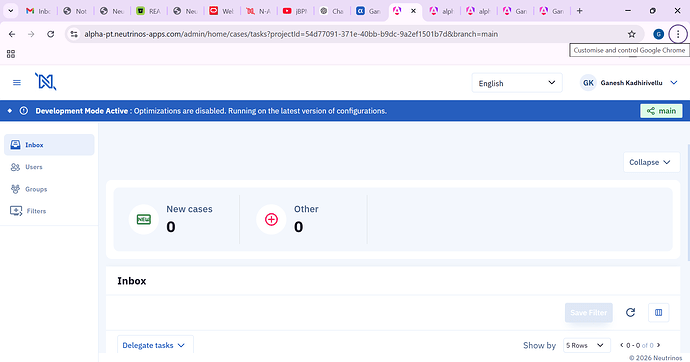Open the 5 Rows selector
Screen dimensions: 690x362
(x=586, y=345)
